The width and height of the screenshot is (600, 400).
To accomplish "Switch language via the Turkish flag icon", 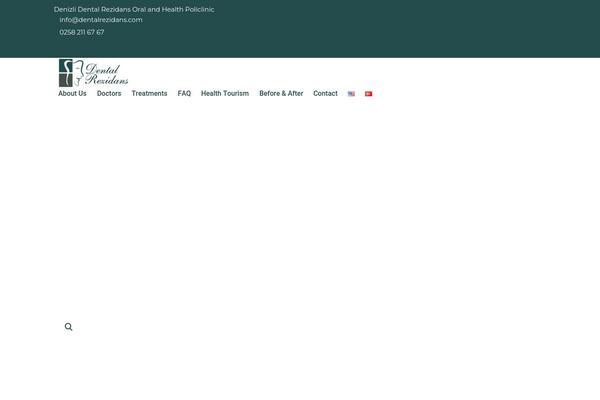I will pos(368,94).
